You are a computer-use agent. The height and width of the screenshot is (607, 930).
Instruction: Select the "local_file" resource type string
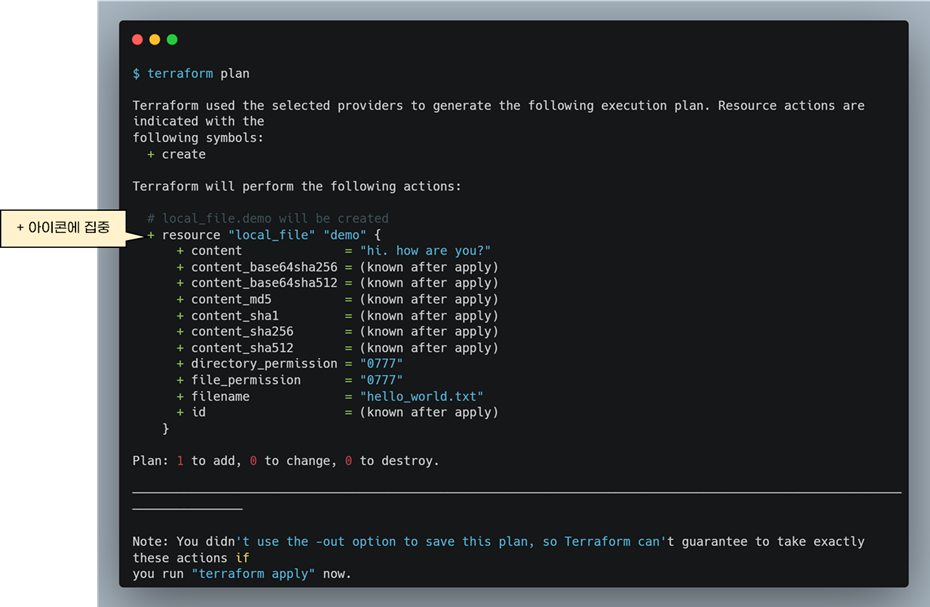[x=272, y=235]
